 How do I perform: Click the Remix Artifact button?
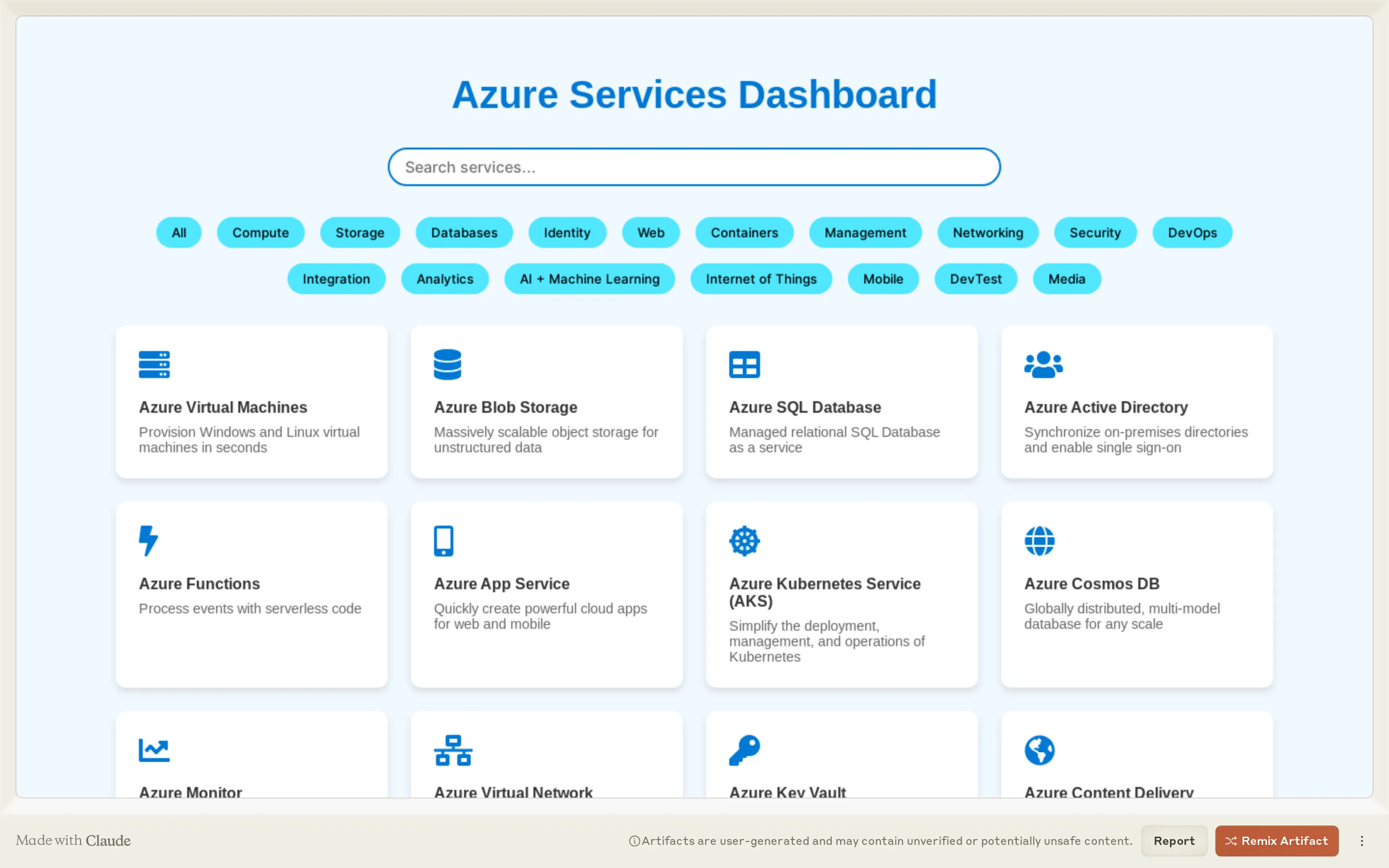pos(1277,841)
